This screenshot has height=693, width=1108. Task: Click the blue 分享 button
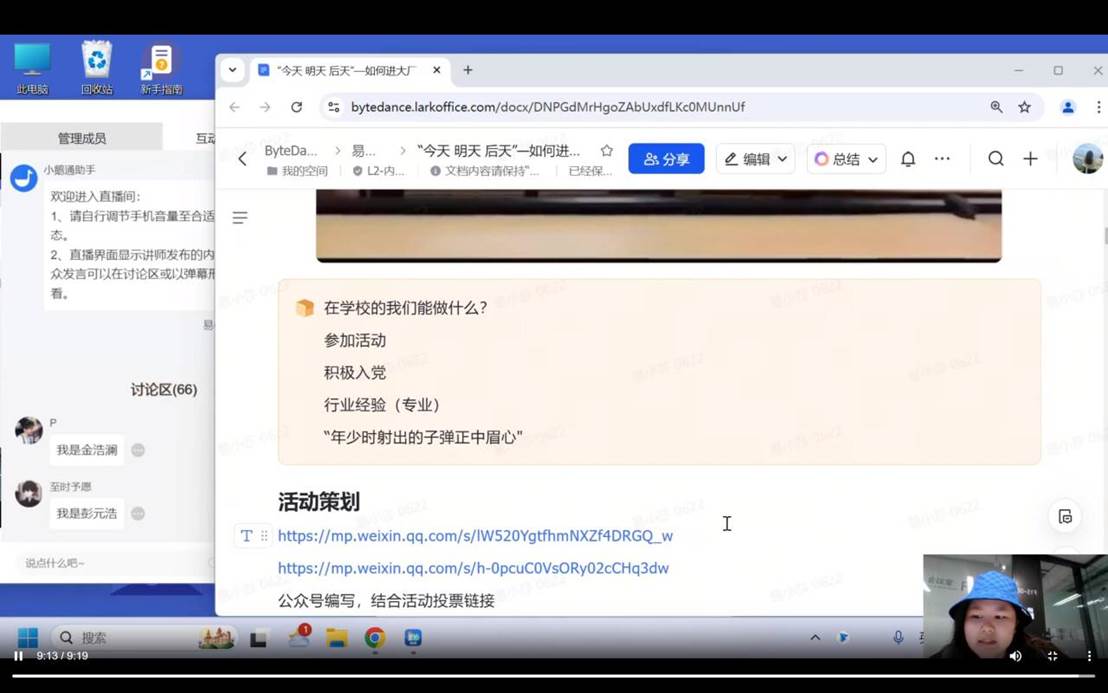tap(666, 159)
